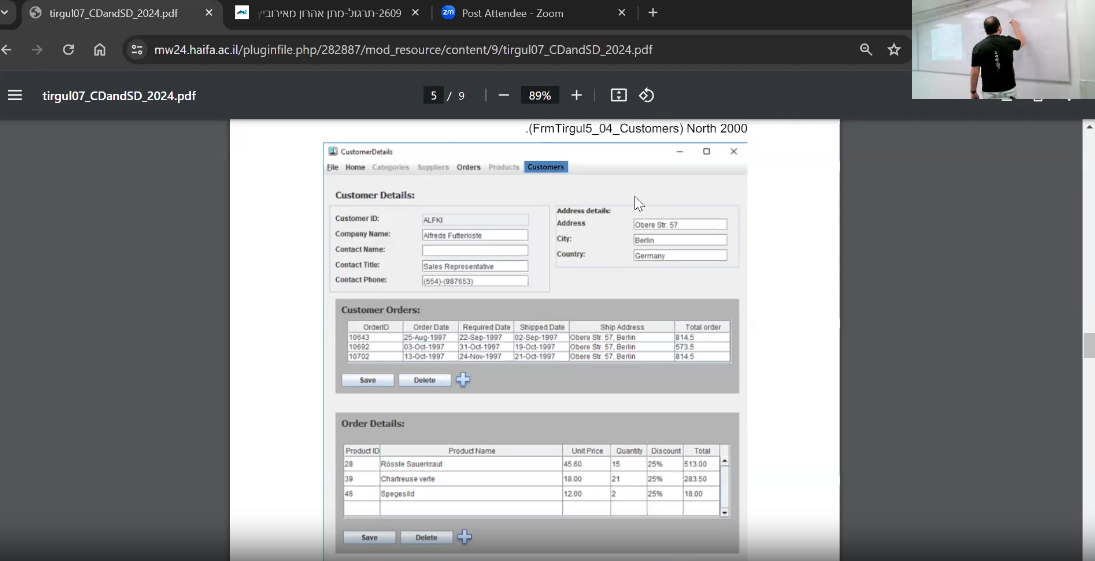This screenshot has height=561, width=1095.
Task: Select the tirgul07_CDandSD_2024.pdf tab
Action: (x=113, y=13)
